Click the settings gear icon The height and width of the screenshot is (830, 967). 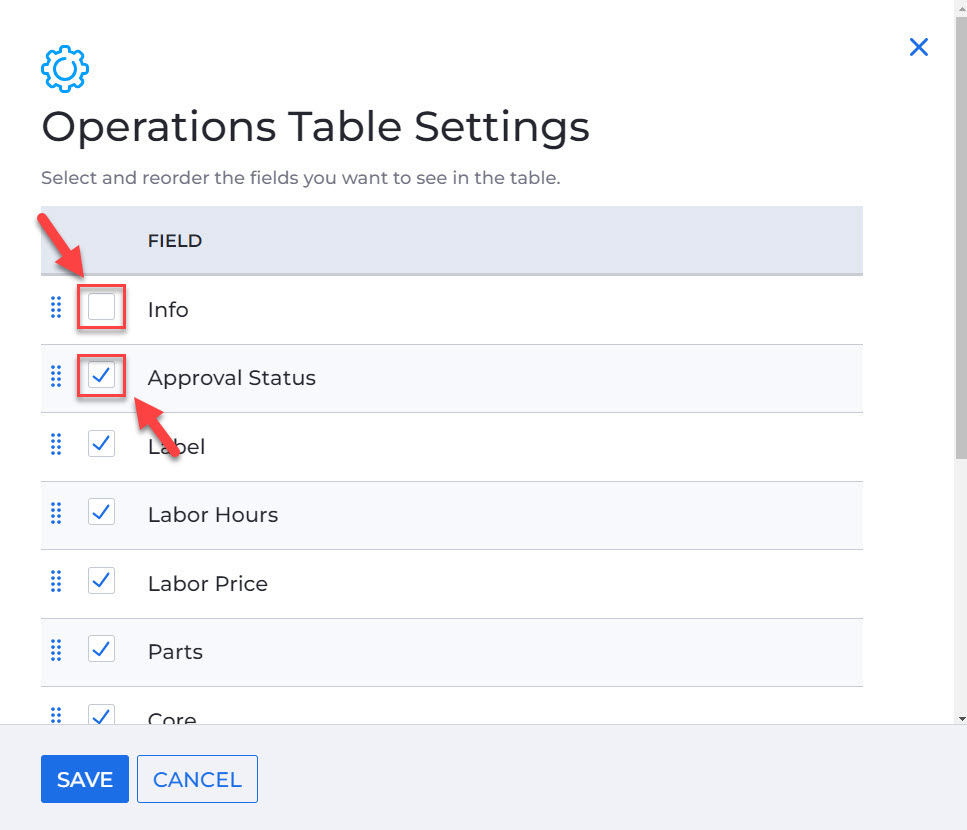65,68
